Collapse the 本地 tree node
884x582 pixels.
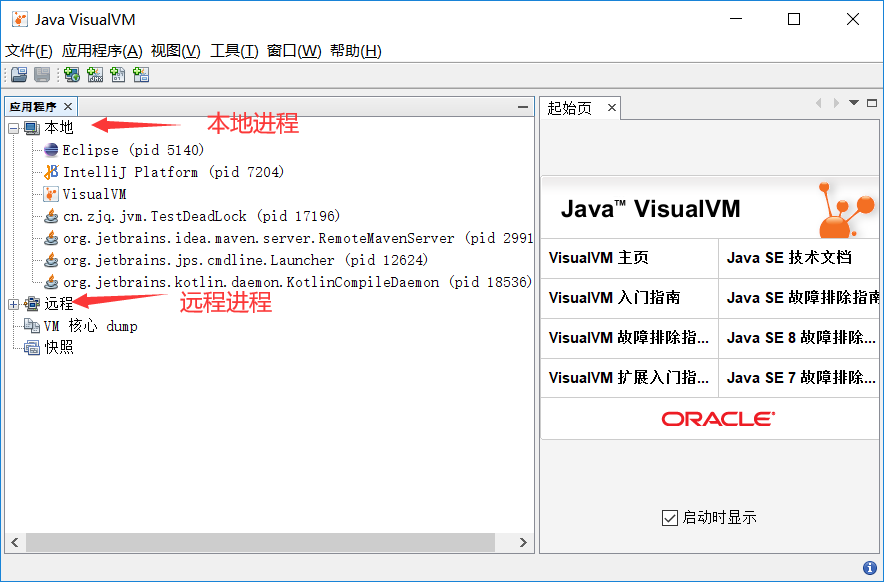pos(14,129)
